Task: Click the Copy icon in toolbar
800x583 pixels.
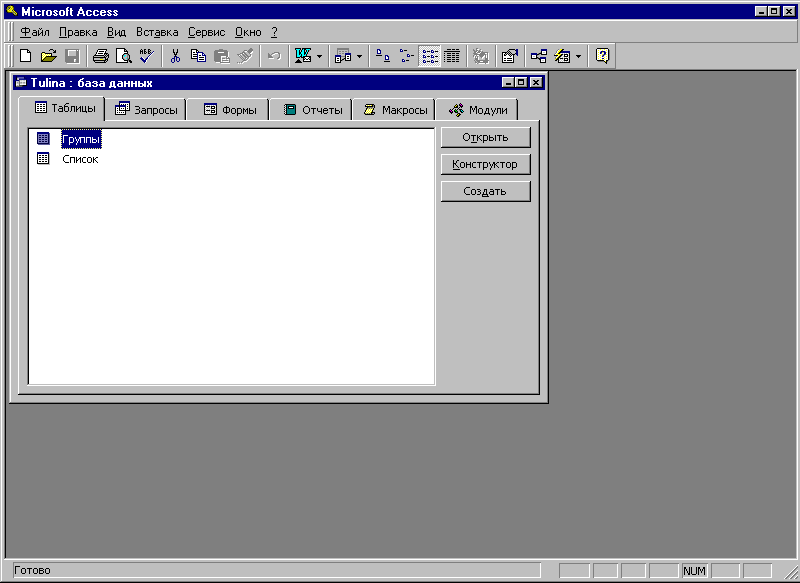Action: point(198,56)
